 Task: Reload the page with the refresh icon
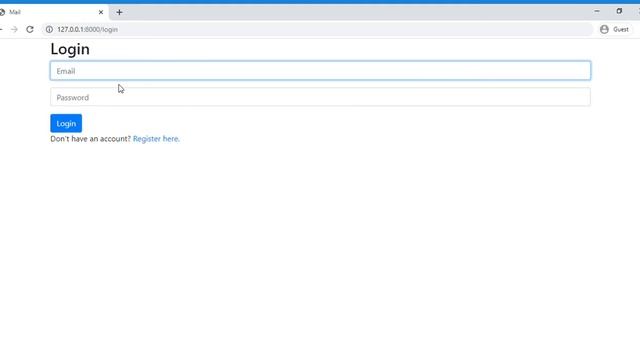[x=30, y=29]
